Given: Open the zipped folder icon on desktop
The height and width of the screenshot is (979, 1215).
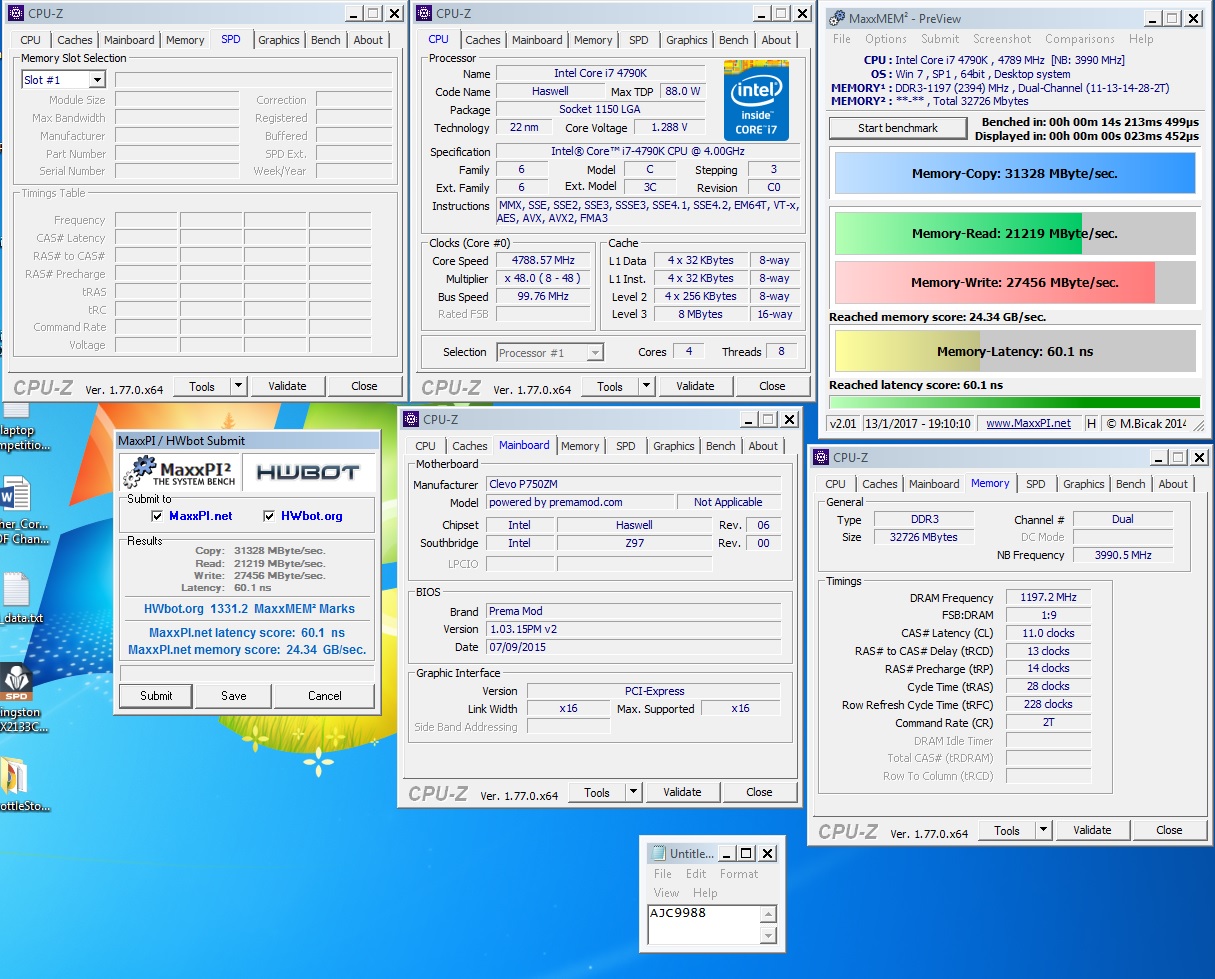Looking at the screenshot, I should coord(15,777).
